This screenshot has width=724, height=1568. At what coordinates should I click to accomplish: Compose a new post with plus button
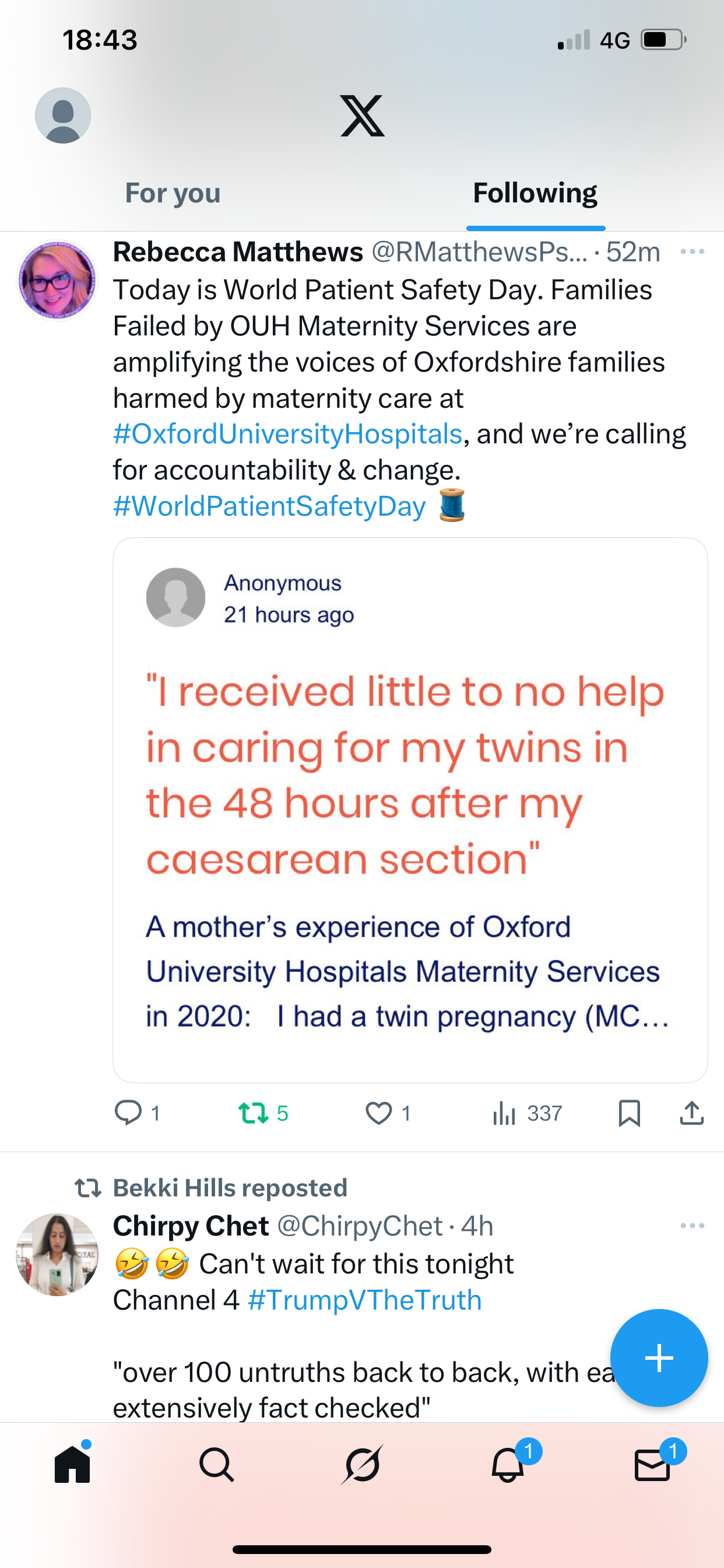click(x=659, y=1358)
